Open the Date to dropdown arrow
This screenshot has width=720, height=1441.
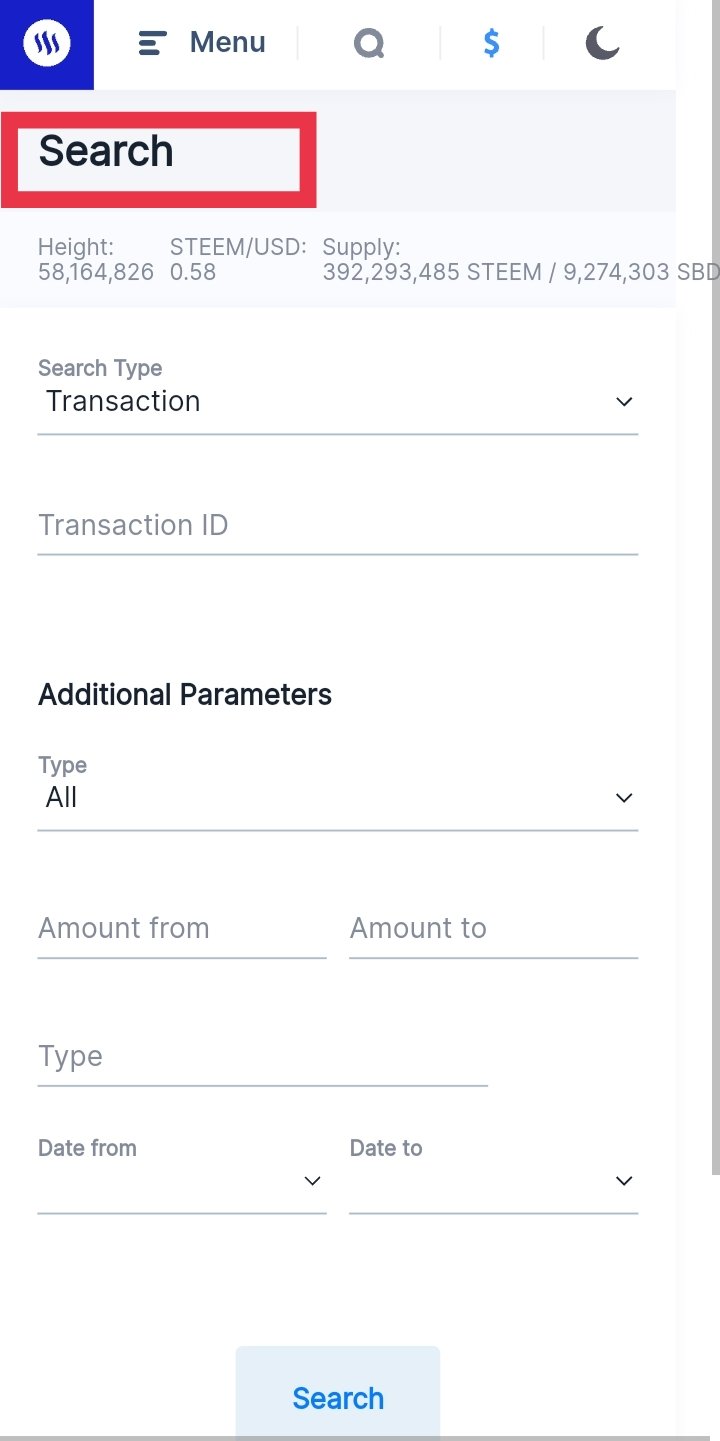(624, 1181)
